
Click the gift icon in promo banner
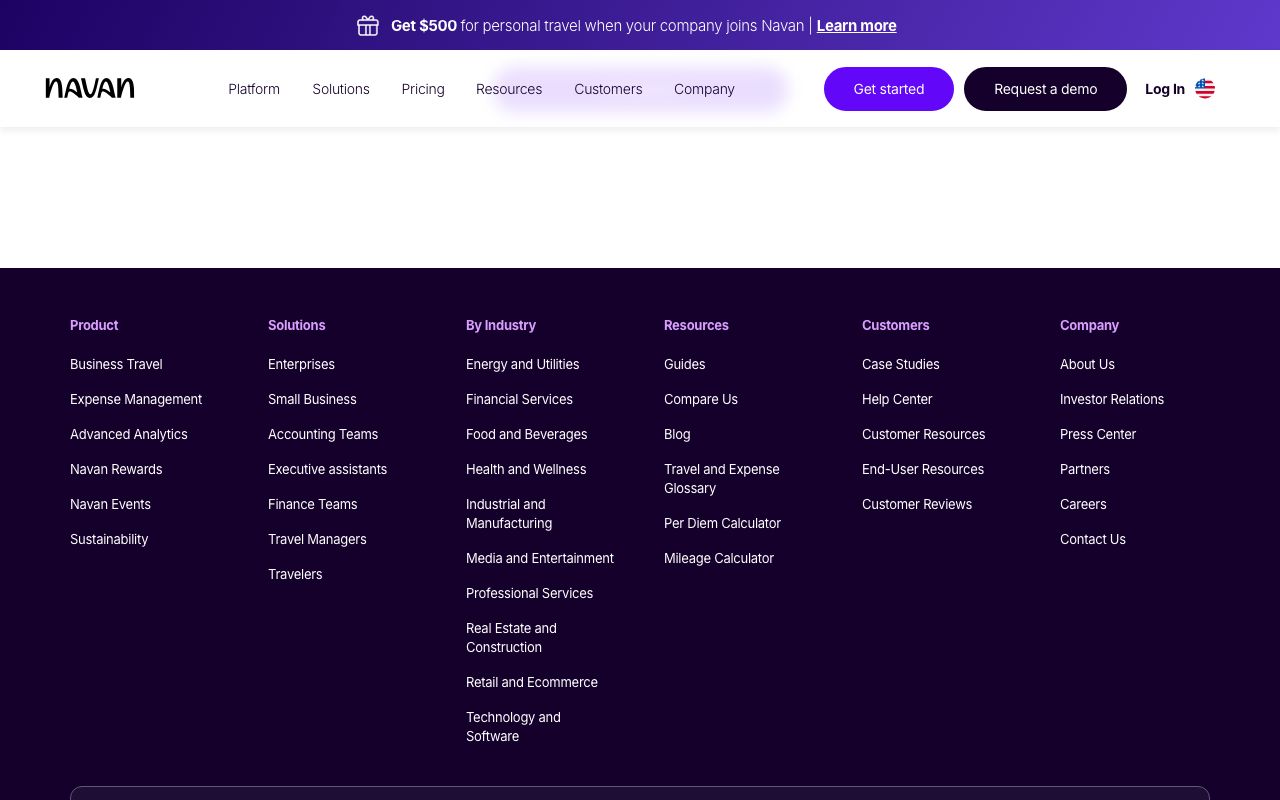[368, 26]
